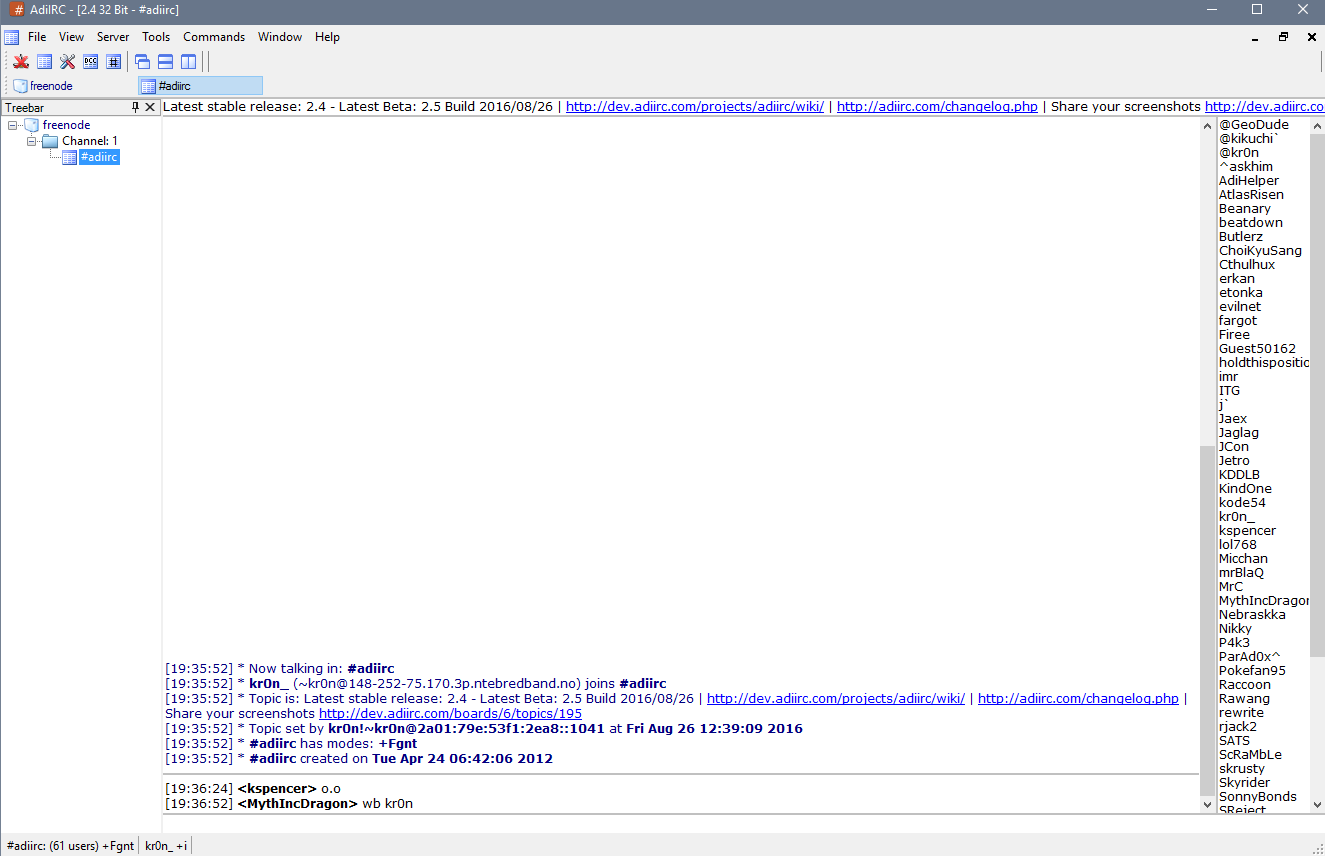1325x856 pixels.
Task: Open the Tools menu
Action: [156, 37]
